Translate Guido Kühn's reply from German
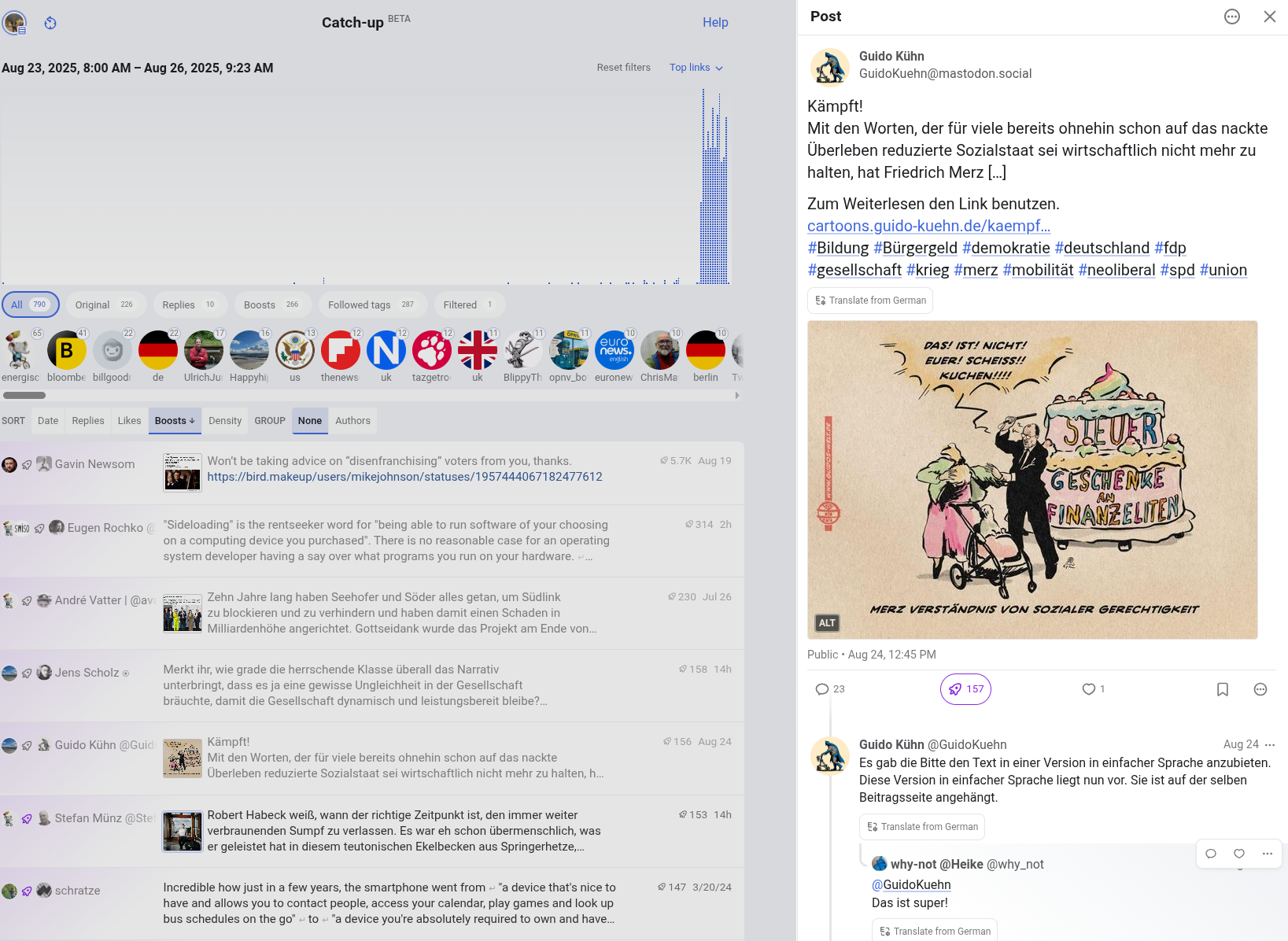The image size is (1288, 941). (x=922, y=827)
